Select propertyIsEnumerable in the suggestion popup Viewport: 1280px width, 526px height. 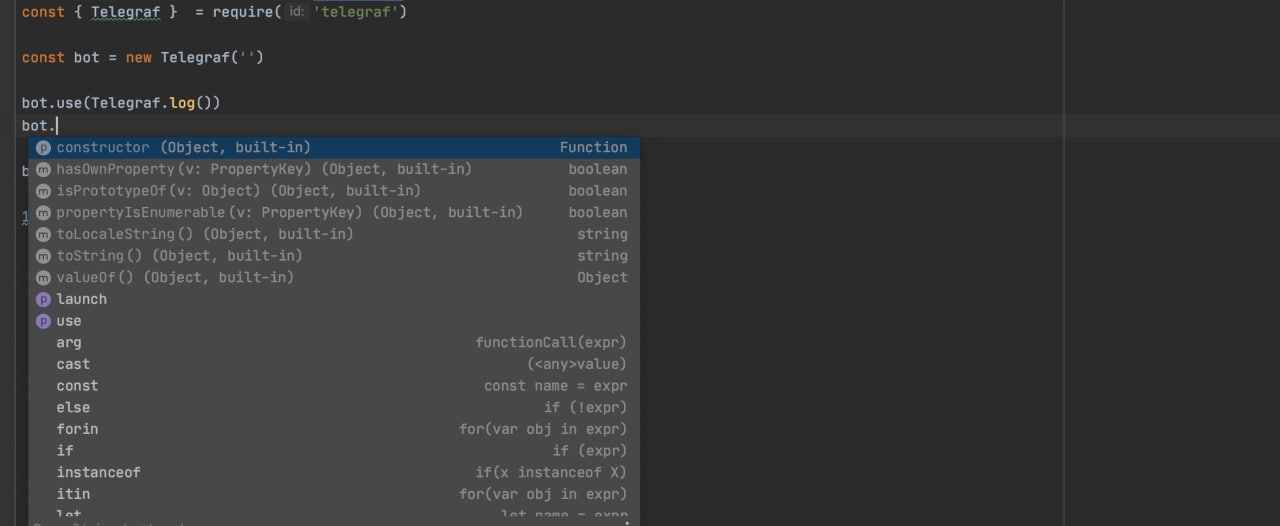click(x=334, y=212)
